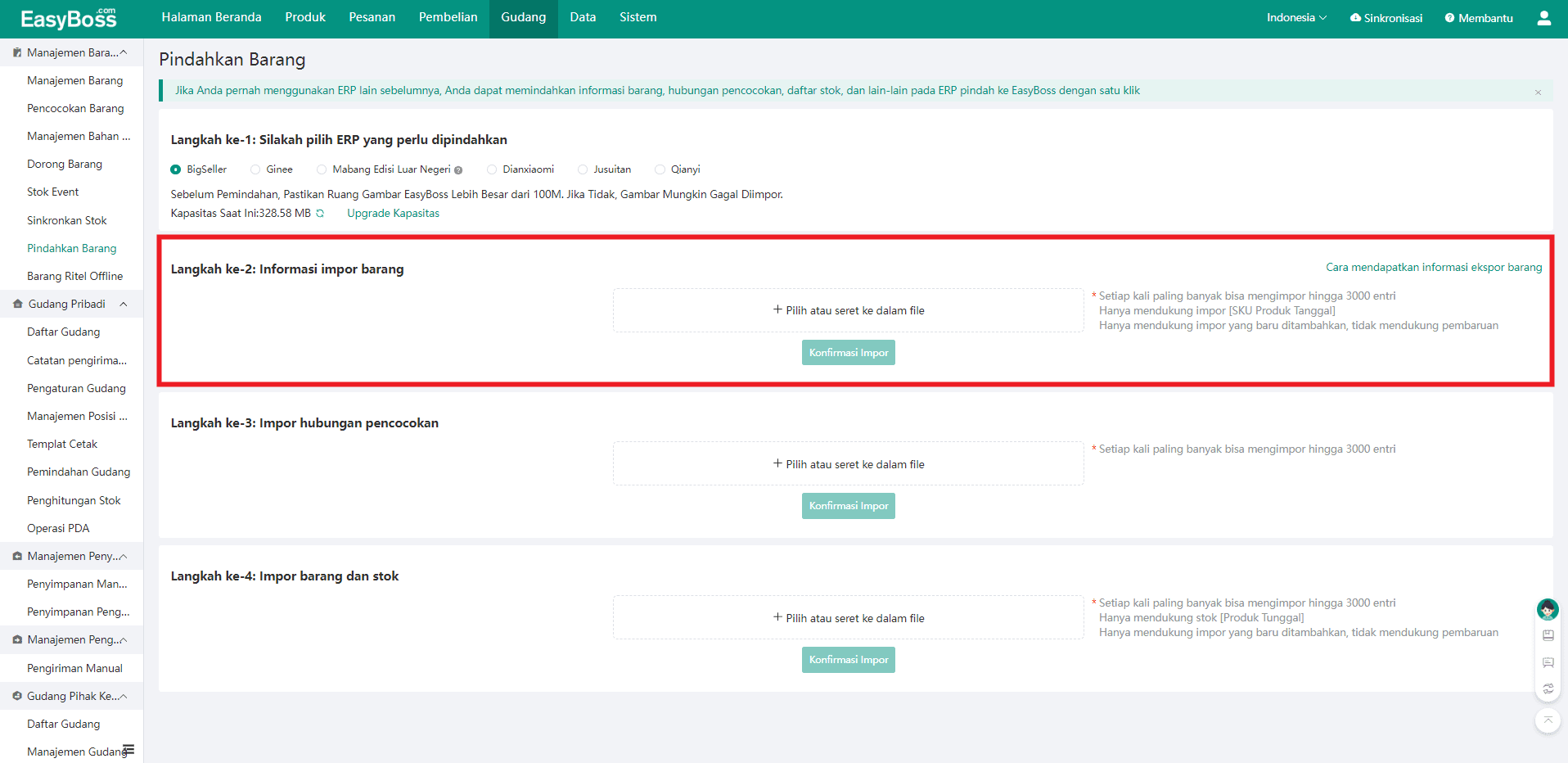Click help icon beside Mabang Edisi Luar Negeri
Screen dimensions: 1568x763
click(x=458, y=170)
